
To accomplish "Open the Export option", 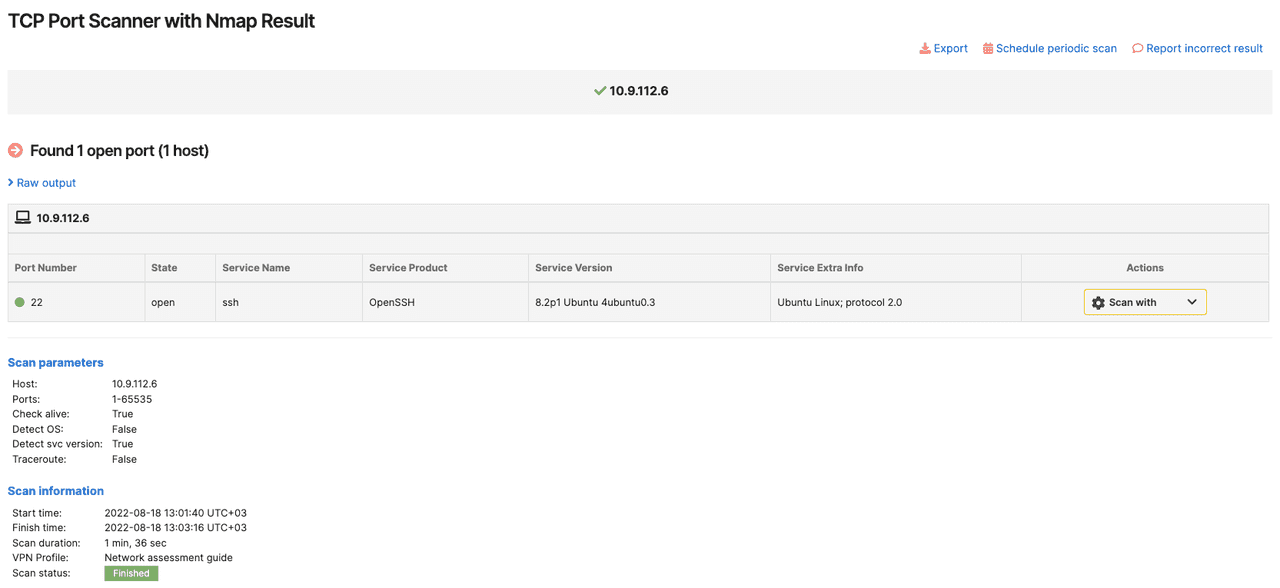I will point(949,48).
